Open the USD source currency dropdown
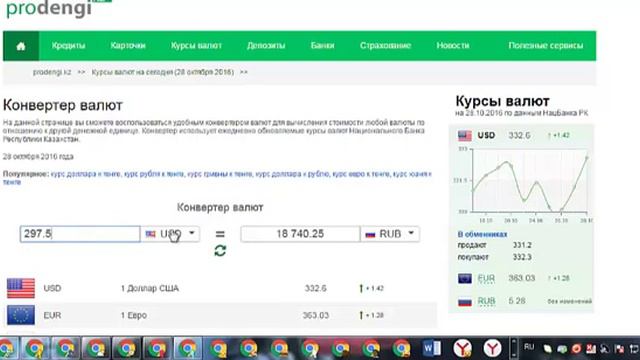Viewport: 640px width, 360px height. [x=170, y=234]
